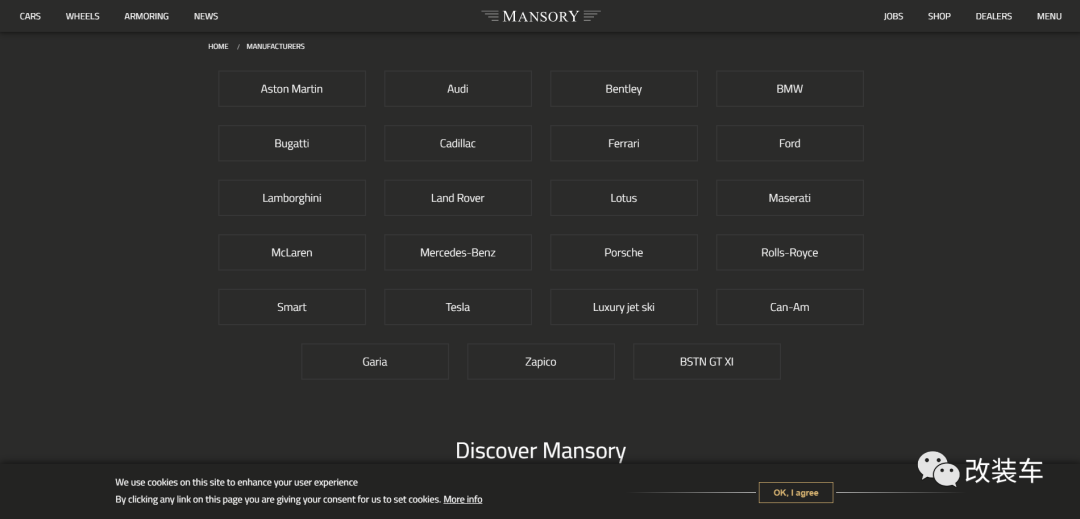Open the Maserati manufacturer tile
Image resolution: width=1080 pixels, height=519 pixels.
tap(790, 198)
